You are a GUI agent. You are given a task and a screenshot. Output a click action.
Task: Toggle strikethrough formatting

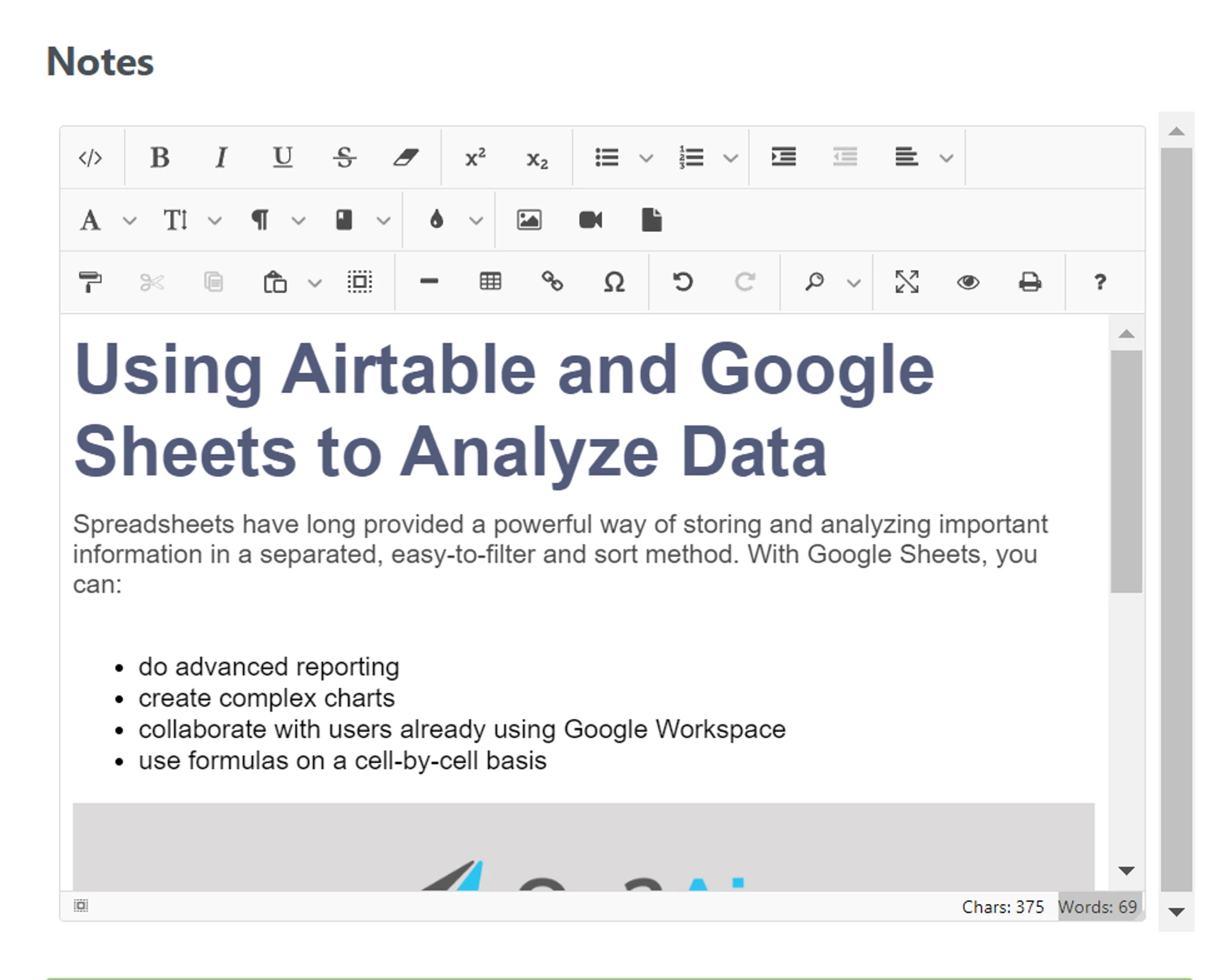[344, 157]
